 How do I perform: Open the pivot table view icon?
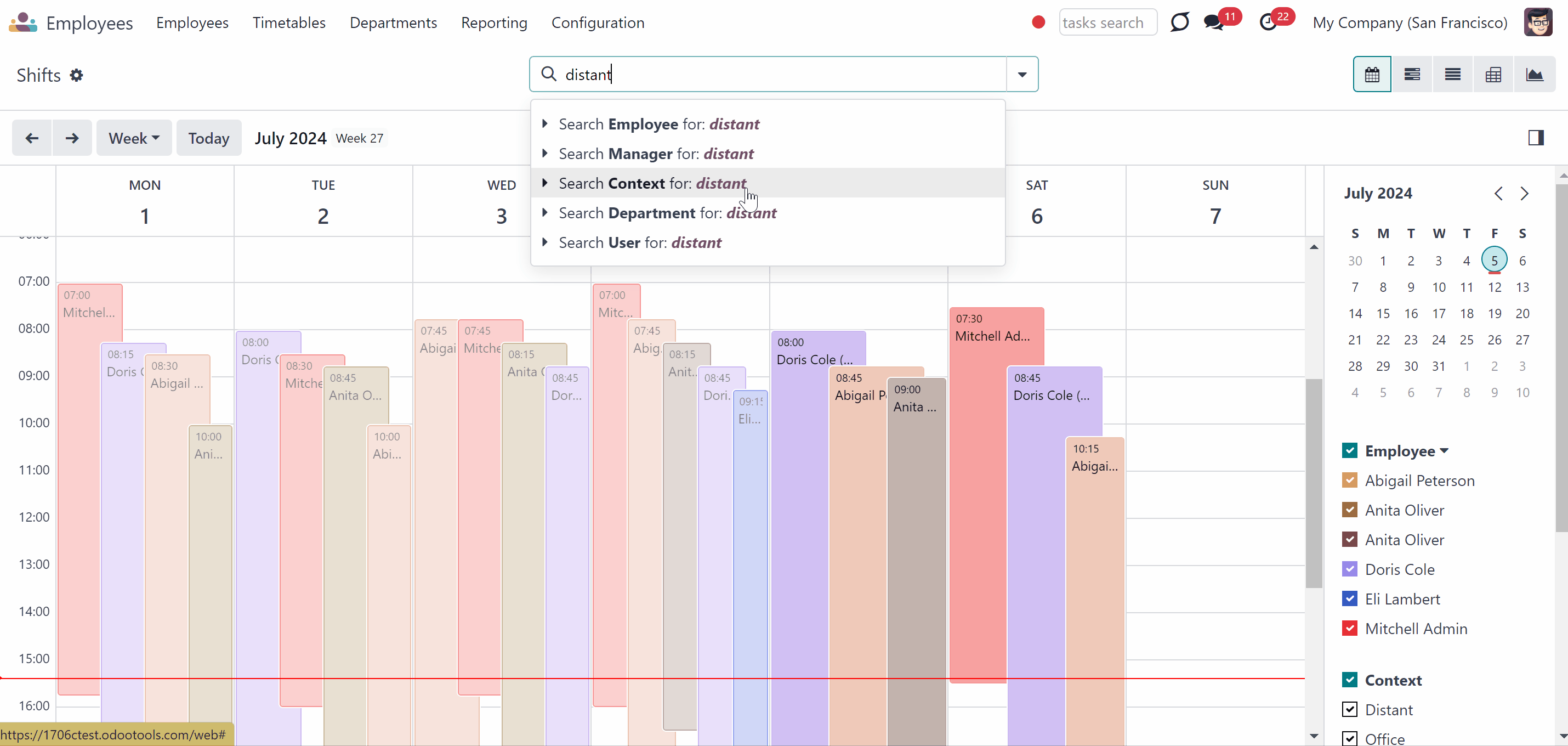tap(1492, 74)
